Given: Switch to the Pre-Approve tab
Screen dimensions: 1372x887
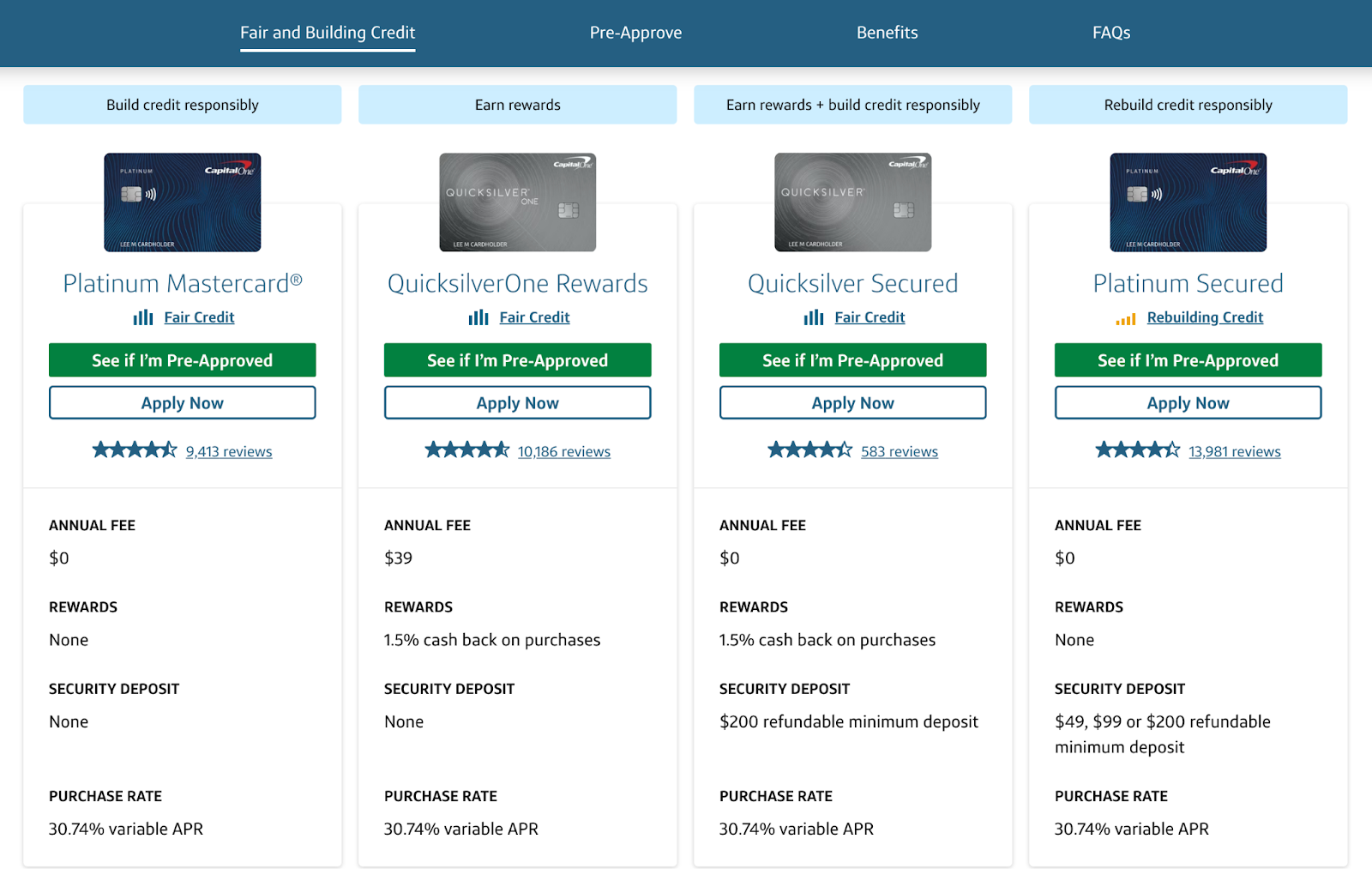Looking at the screenshot, I should pyautogui.click(x=635, y=33).
